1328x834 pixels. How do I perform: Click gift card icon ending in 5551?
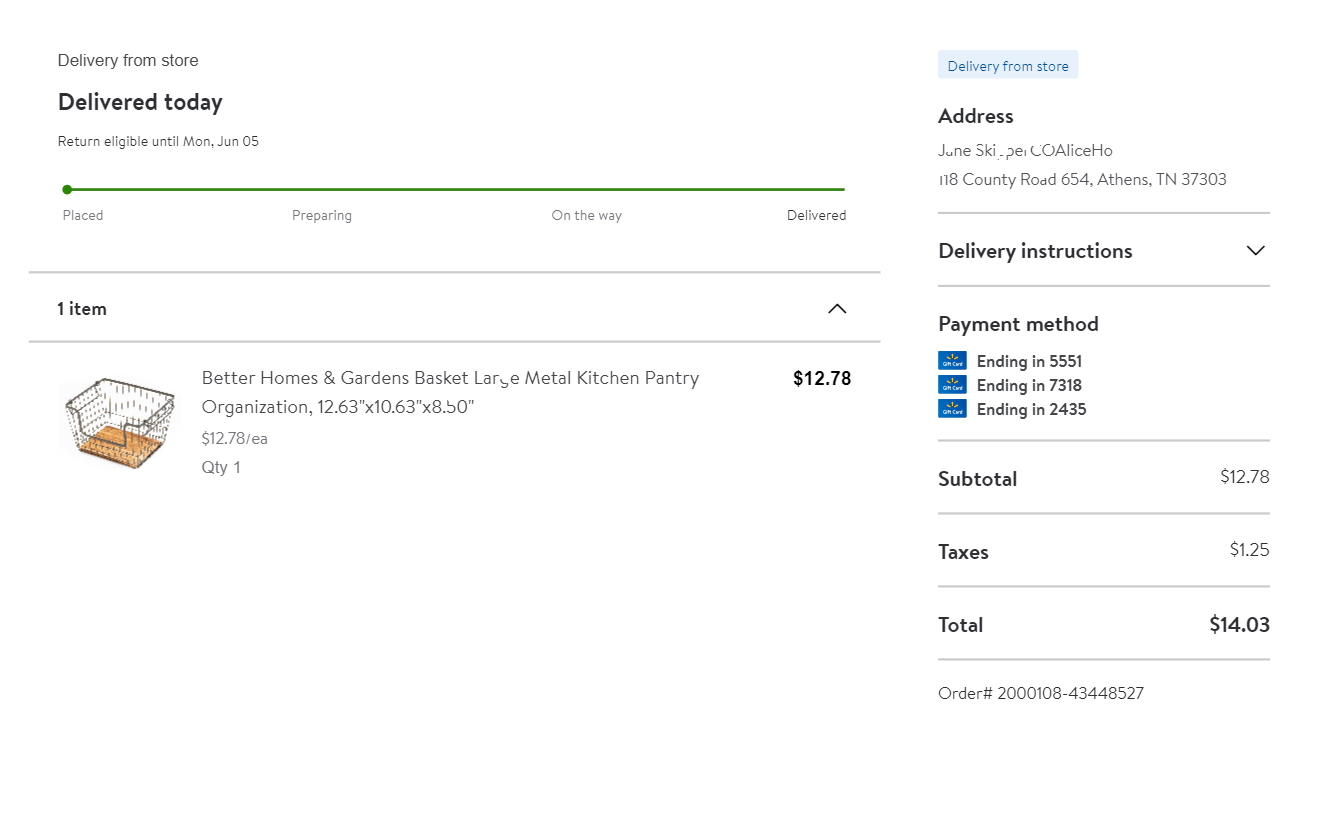click(x=952, y=361)
